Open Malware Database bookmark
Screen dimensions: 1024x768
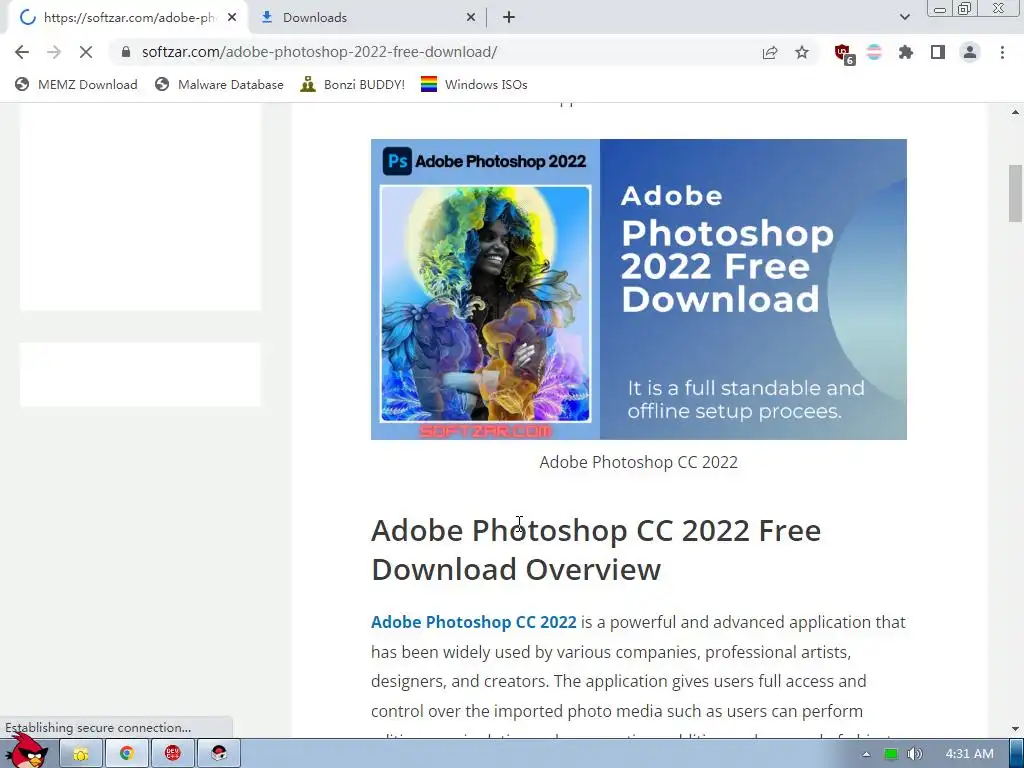219,84
